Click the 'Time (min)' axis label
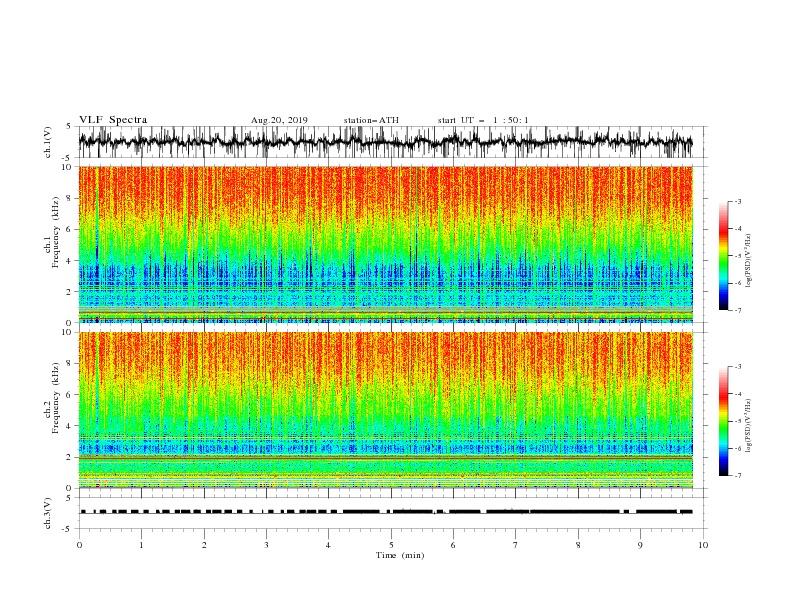The height and width of the screenshot is (612, 792). click(400, 555)
